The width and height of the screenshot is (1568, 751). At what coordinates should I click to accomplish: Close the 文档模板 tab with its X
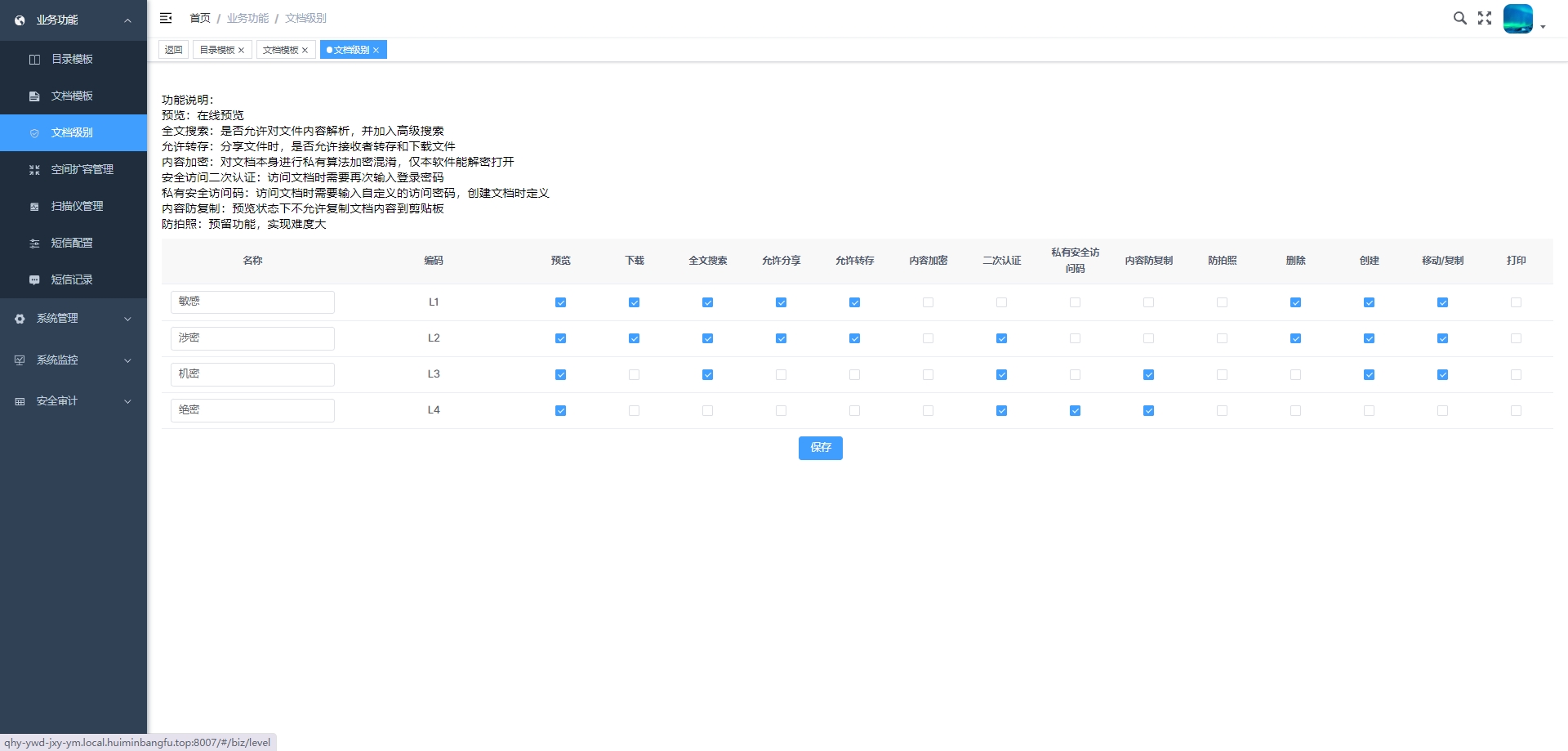pos(305,51)
